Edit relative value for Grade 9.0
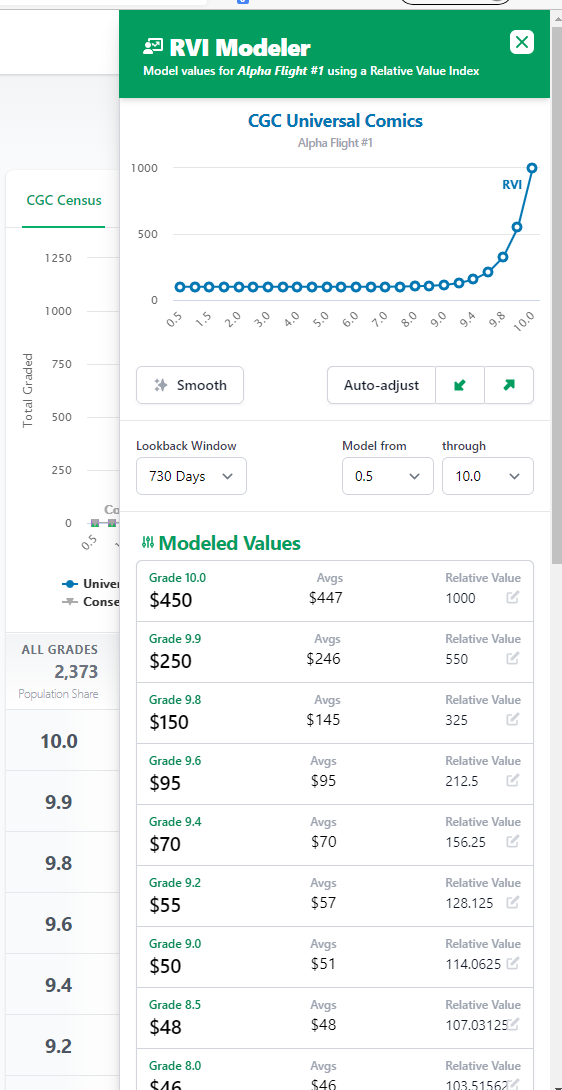Viewport: 562px width, 1090px height. [x=513, y=963]
